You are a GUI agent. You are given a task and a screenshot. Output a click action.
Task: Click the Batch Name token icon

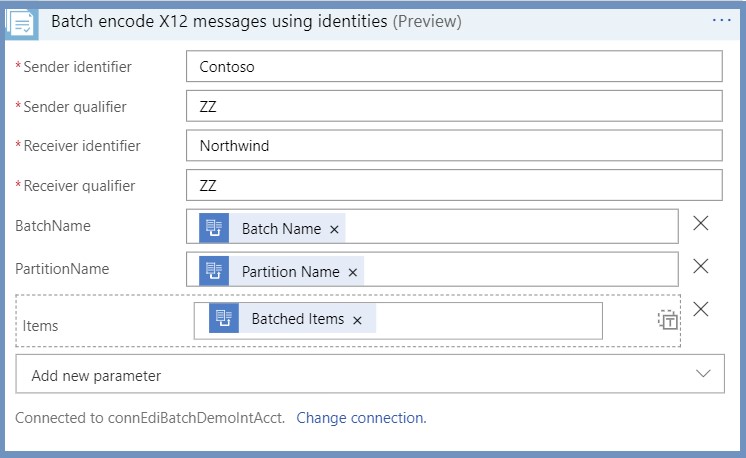click(214, 228)
